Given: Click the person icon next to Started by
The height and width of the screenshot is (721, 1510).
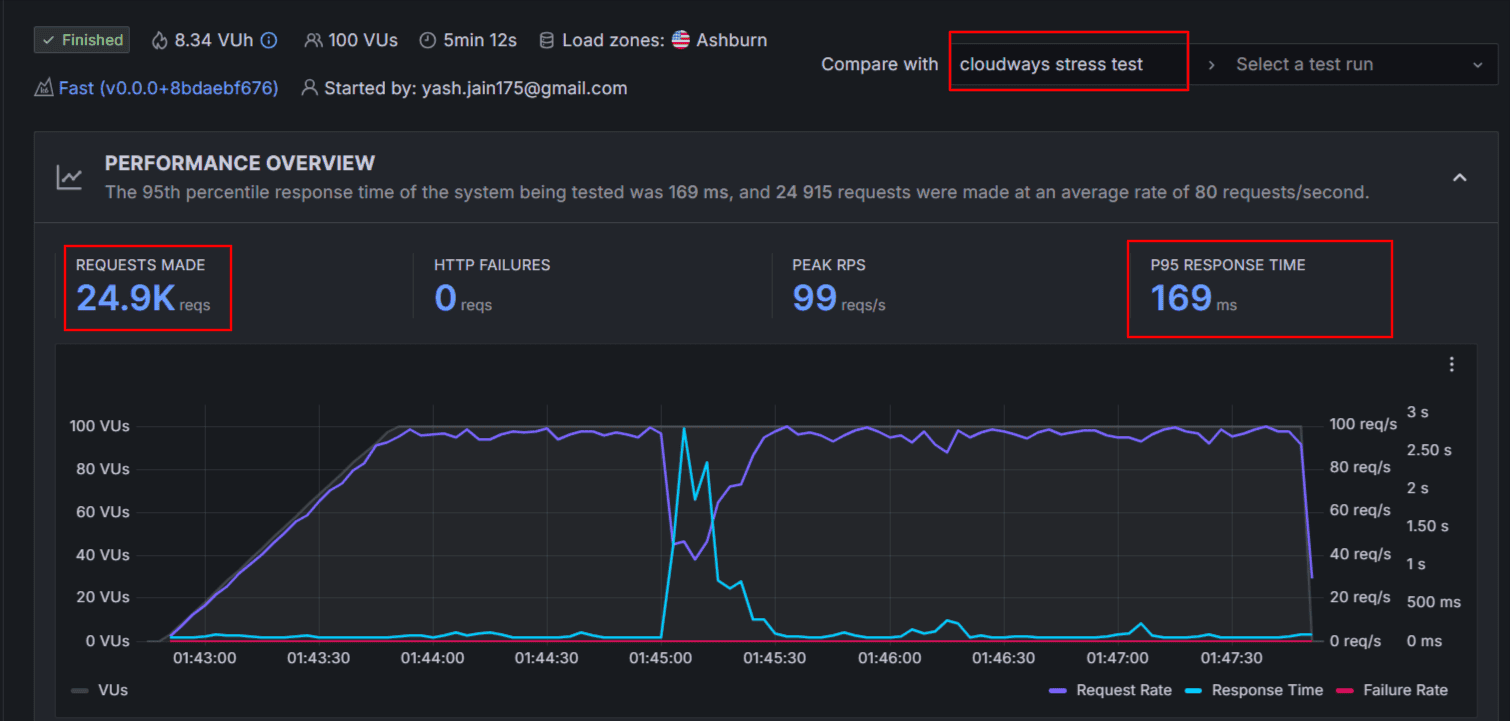Looking at the screenshot, I should click(310, 87).
